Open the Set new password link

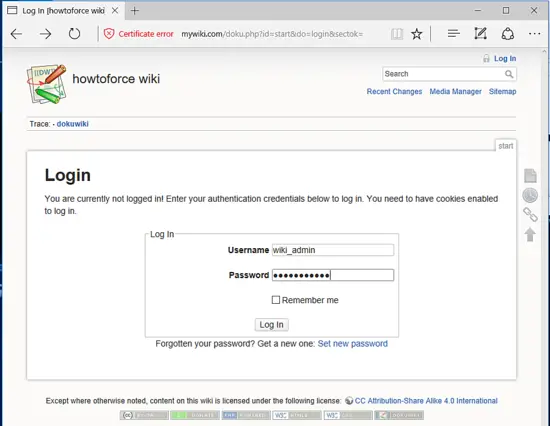pyautogui.click(x=353, y=344)
